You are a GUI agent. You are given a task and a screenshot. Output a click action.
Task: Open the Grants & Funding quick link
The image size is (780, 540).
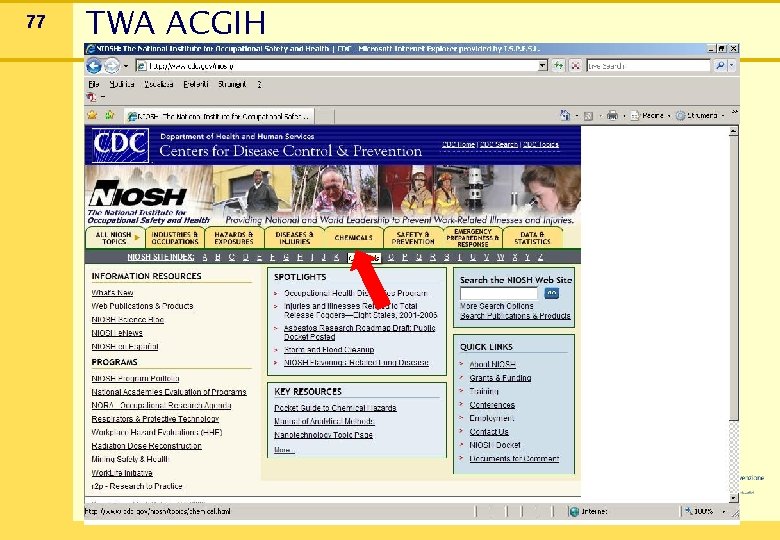point(500,378)
